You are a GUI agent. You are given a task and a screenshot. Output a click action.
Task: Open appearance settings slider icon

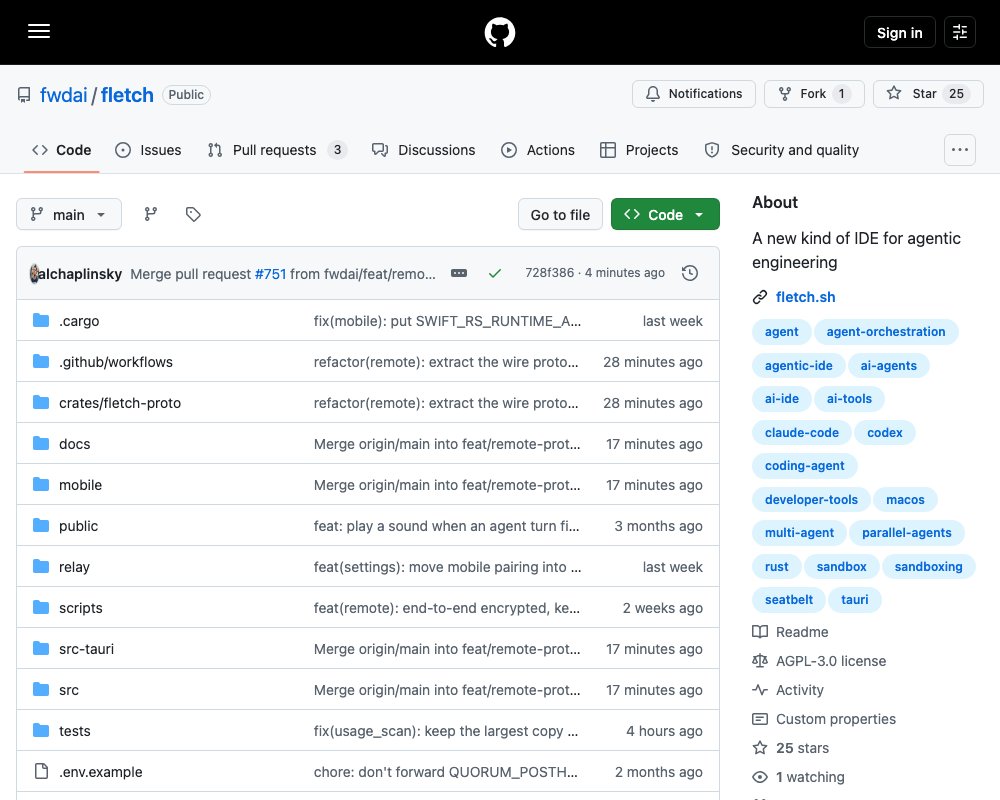point(960,32)
